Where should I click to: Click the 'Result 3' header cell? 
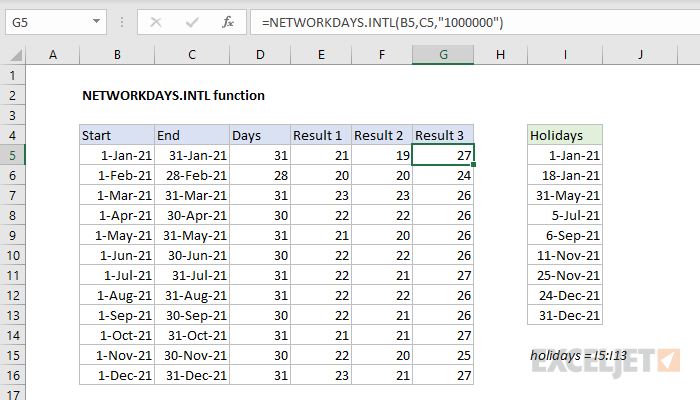point(443,135)
